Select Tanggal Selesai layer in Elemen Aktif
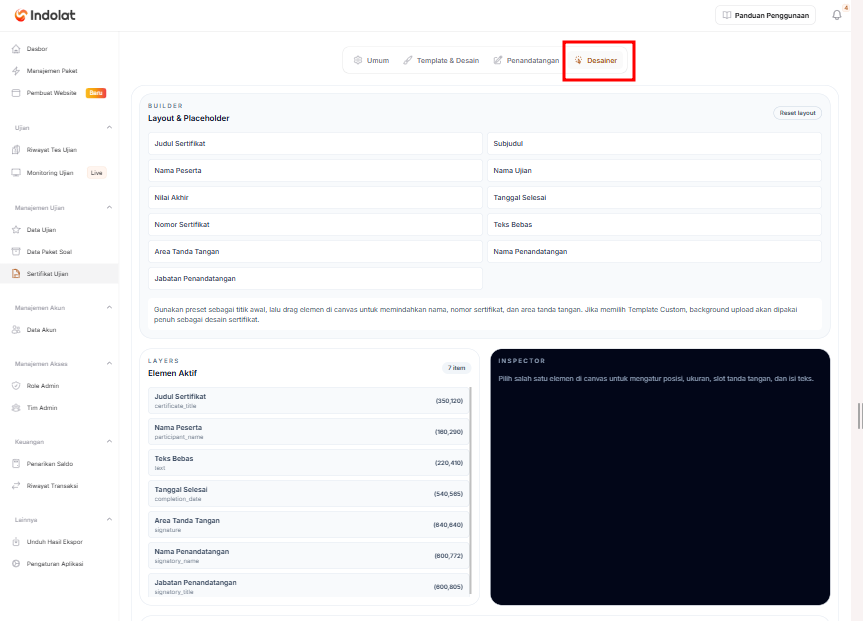Viewport: 863px width, 621px height. (308, 494)
